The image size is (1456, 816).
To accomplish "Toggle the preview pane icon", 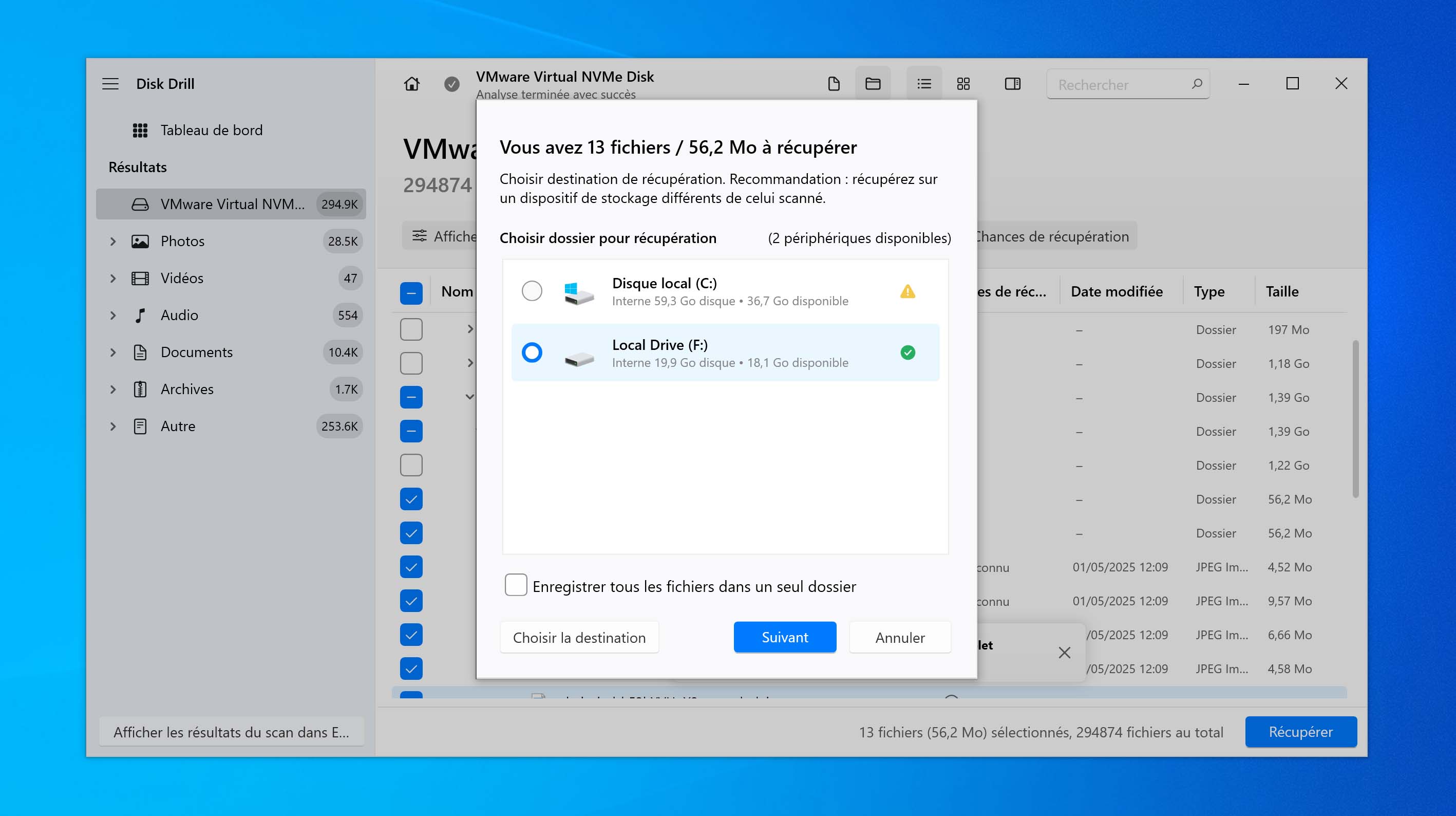I will (1012, 84).
